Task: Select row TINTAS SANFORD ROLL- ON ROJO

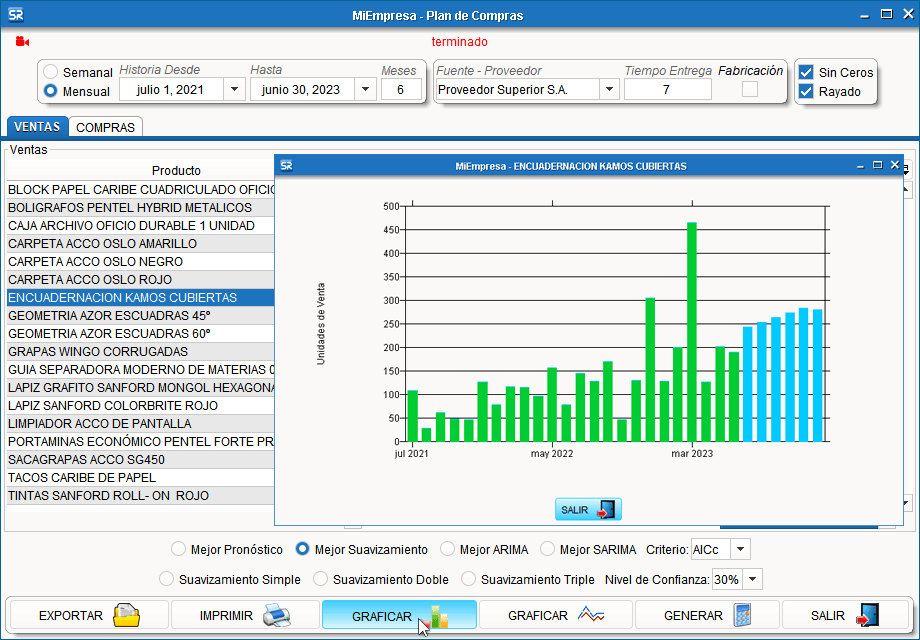Action: (140, 496)
